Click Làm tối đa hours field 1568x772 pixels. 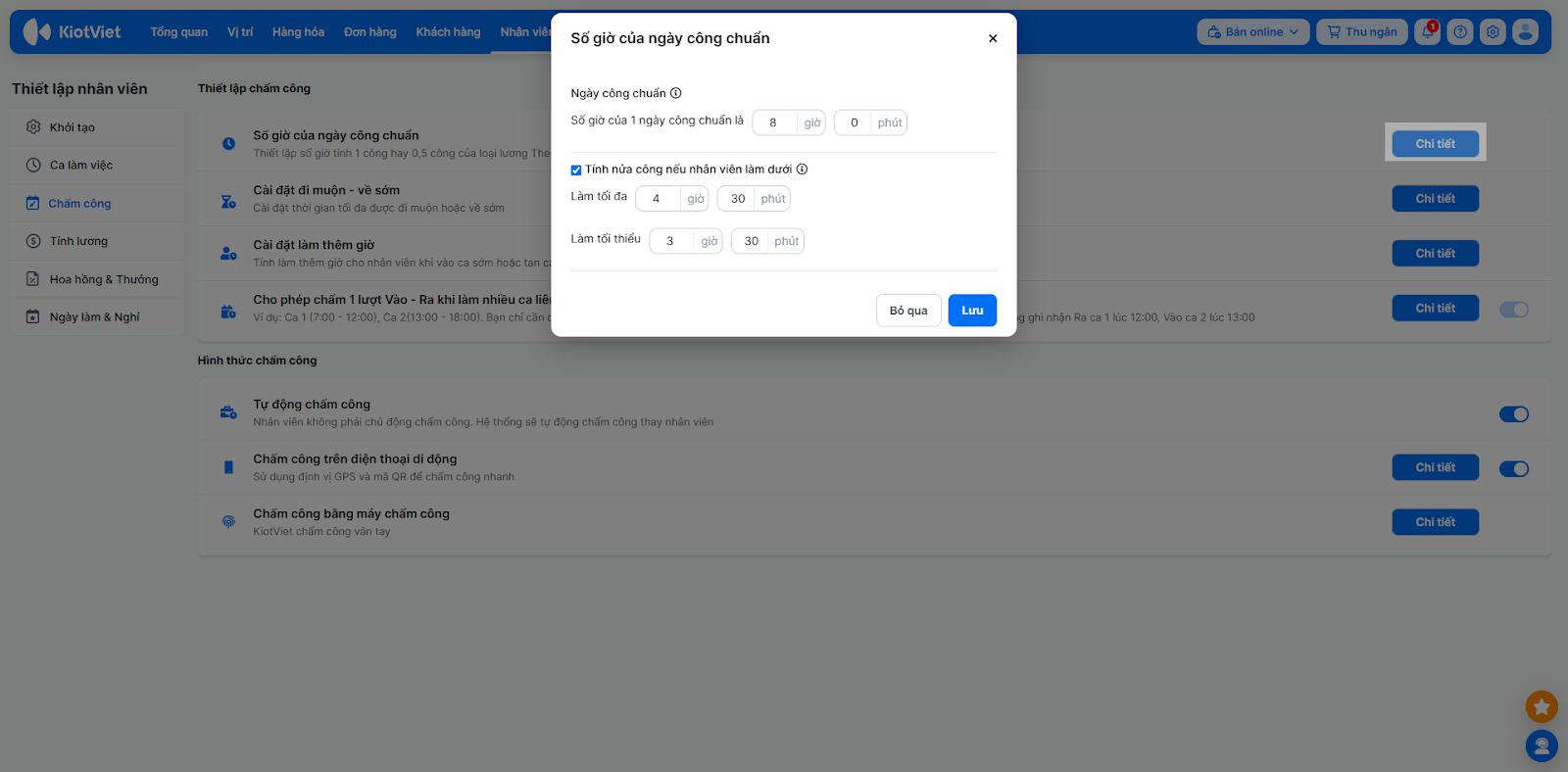click(658, 199)
